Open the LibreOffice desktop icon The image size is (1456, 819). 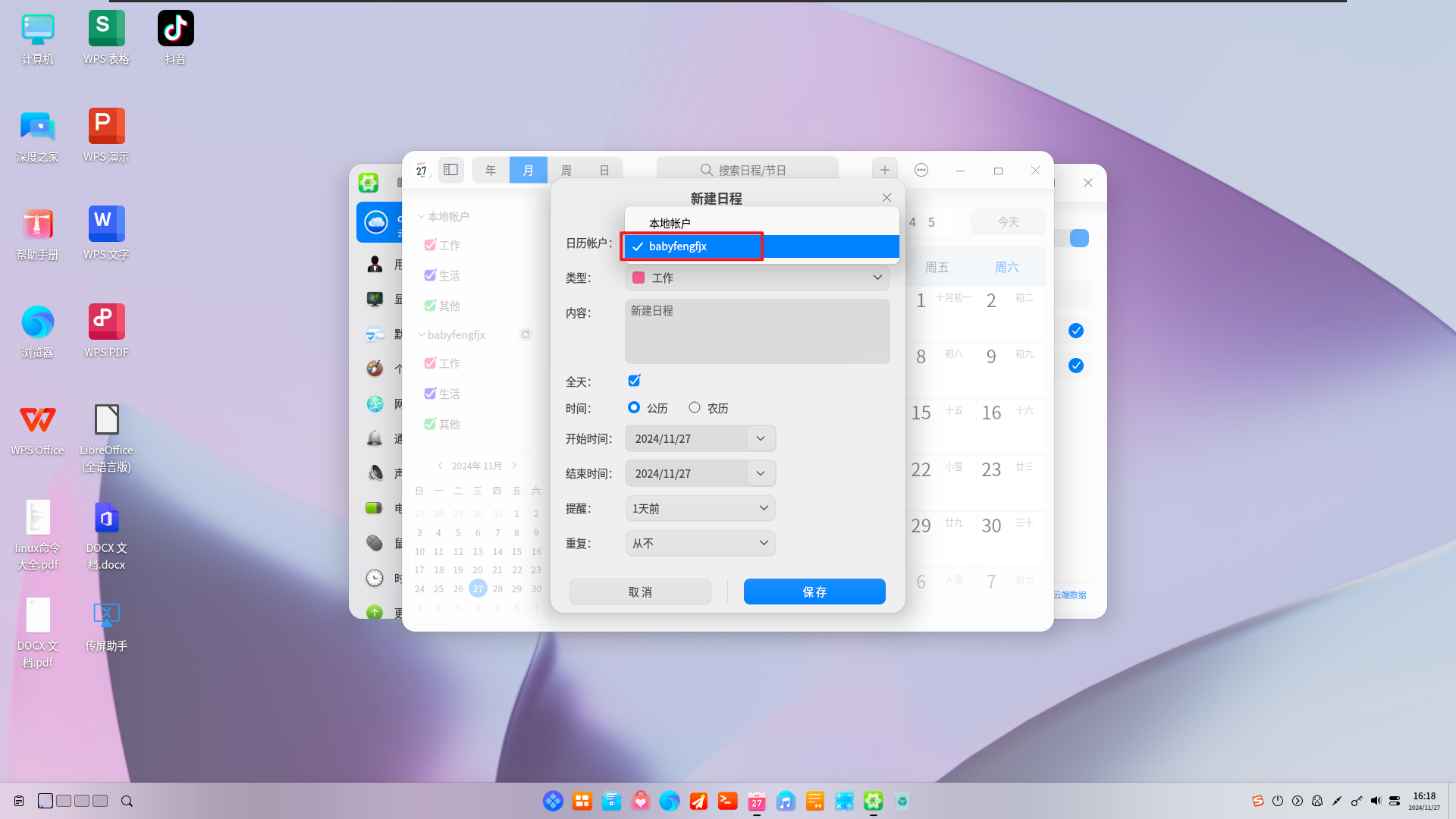tap(106, 438)
